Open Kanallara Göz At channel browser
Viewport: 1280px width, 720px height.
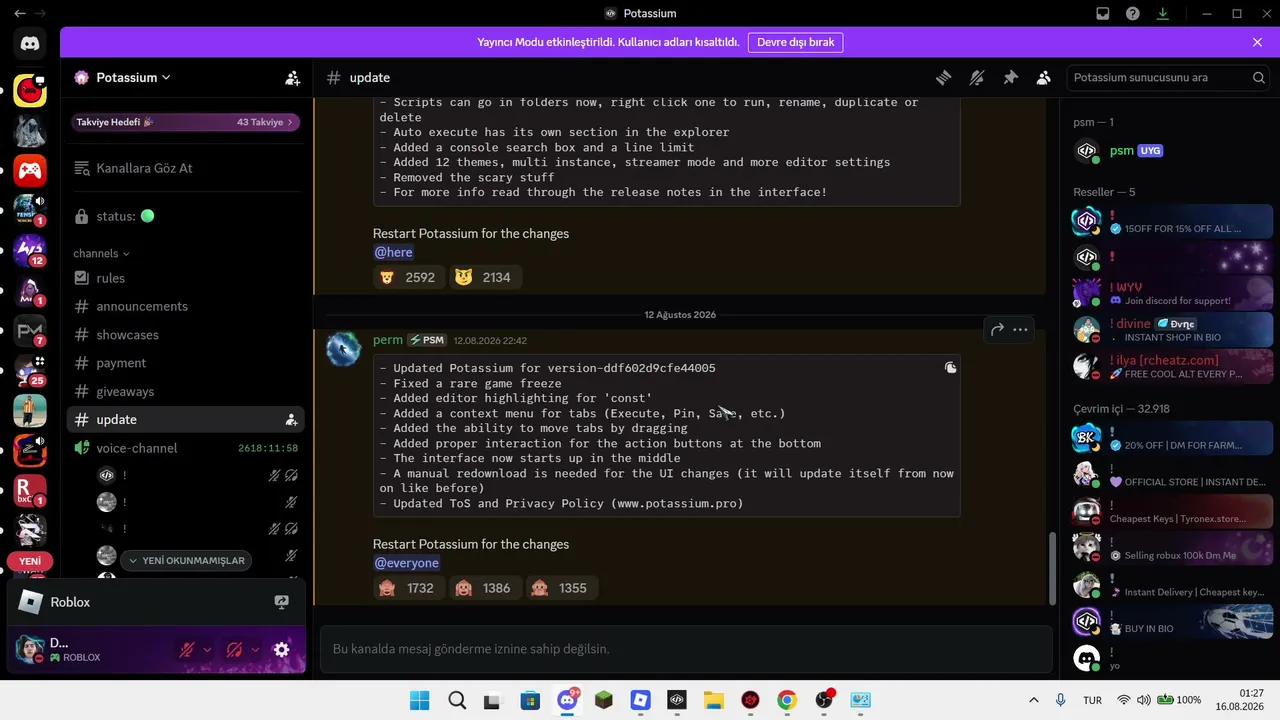tap(185, 168)
